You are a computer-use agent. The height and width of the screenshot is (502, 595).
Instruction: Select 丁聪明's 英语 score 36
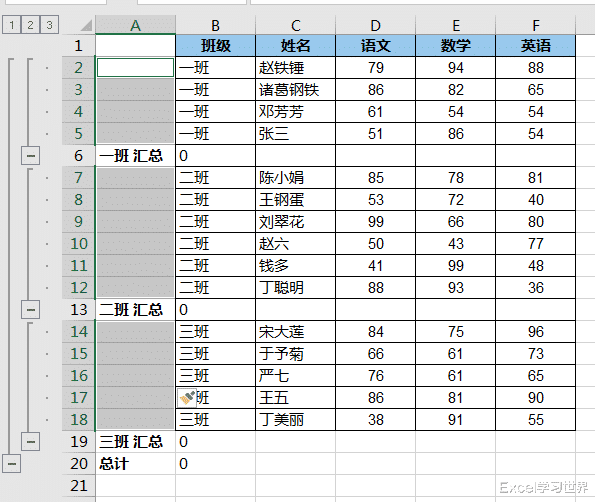535,288
